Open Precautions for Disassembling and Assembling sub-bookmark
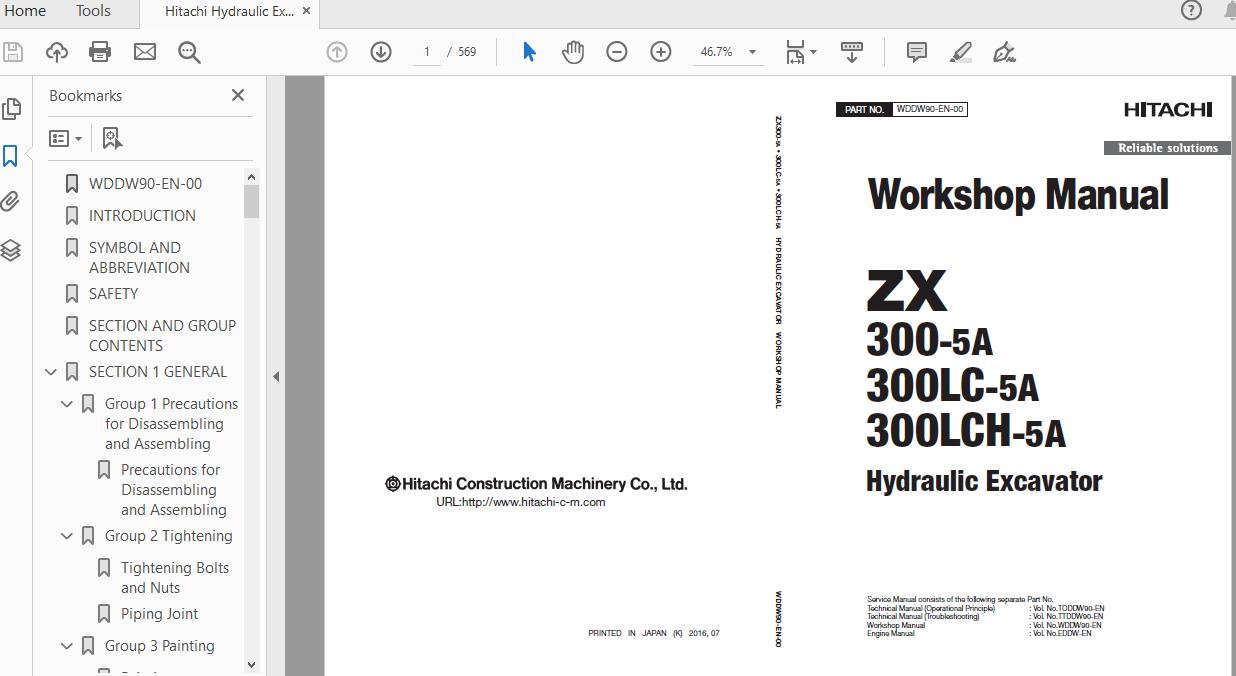1236x676 pixels. click(174, 490)
